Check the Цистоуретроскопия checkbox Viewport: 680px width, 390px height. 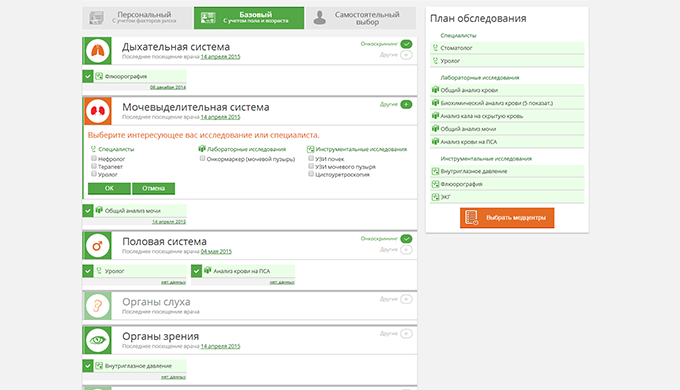[311, 174]
